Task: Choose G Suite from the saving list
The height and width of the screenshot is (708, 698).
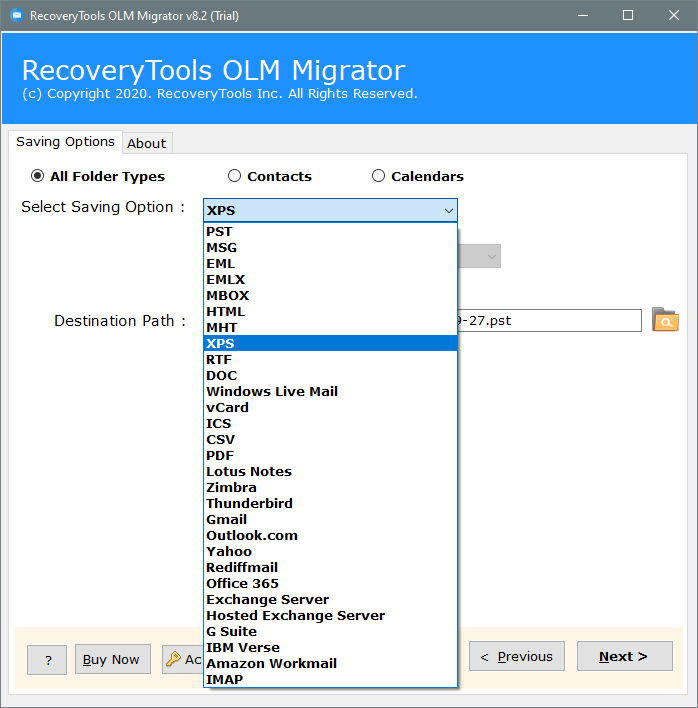Action: [330, 632]
